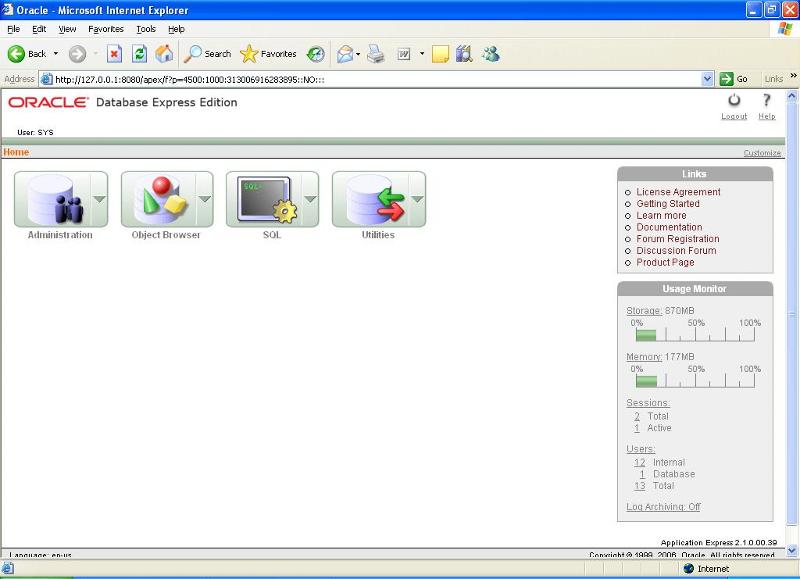Screen dimensions: 800x579
Task: Click the Log Archiving: Off link
Action: pyautogui.click(x=663, y=507)
